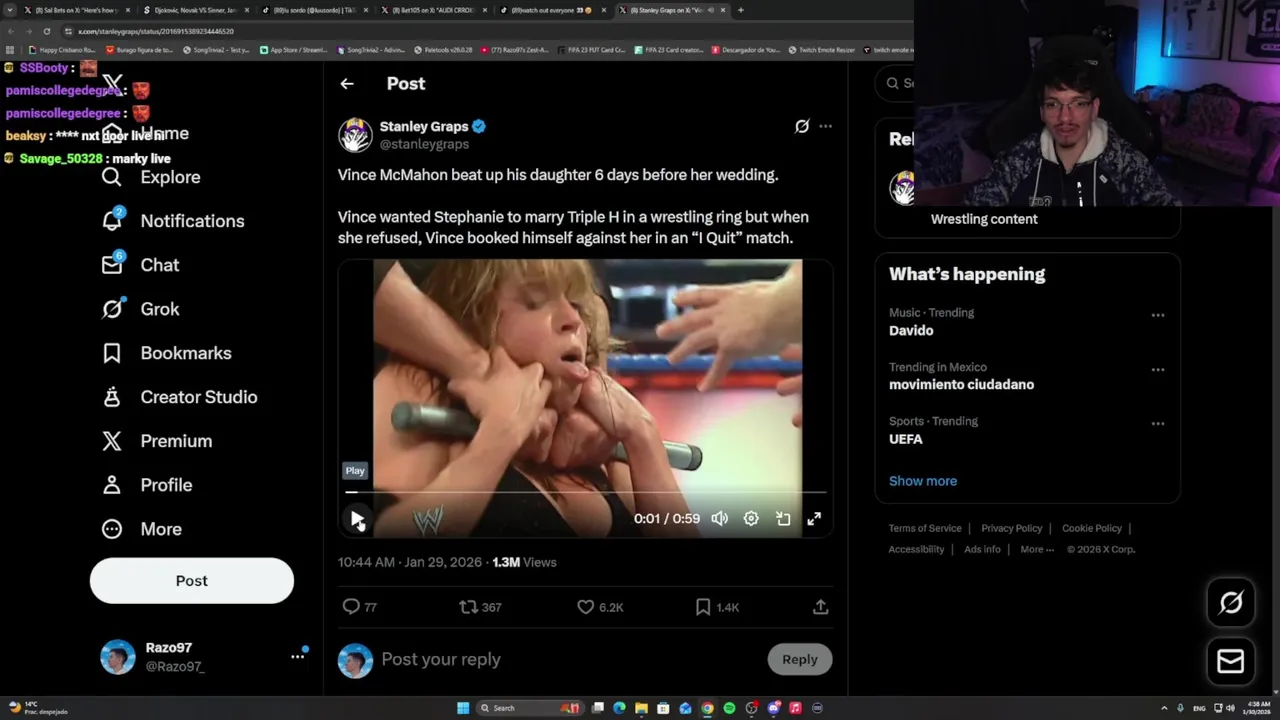Open Notifications in the sidebar
This screenshot has width=1280, height=720.
pyautogui.click(x=173, y=221)
